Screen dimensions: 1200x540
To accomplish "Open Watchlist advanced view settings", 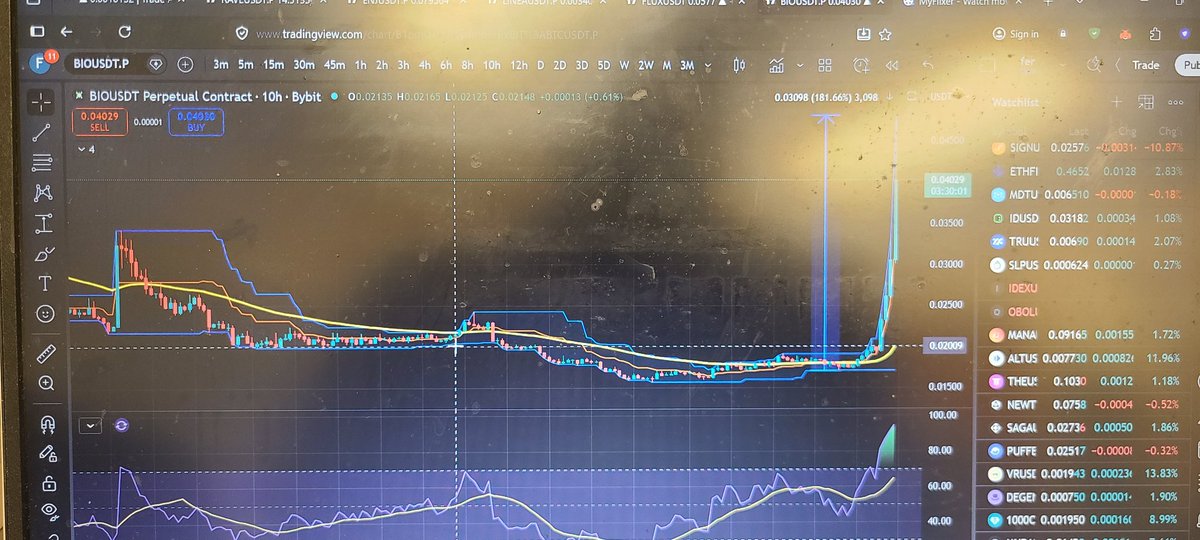I will point(1146,102).
